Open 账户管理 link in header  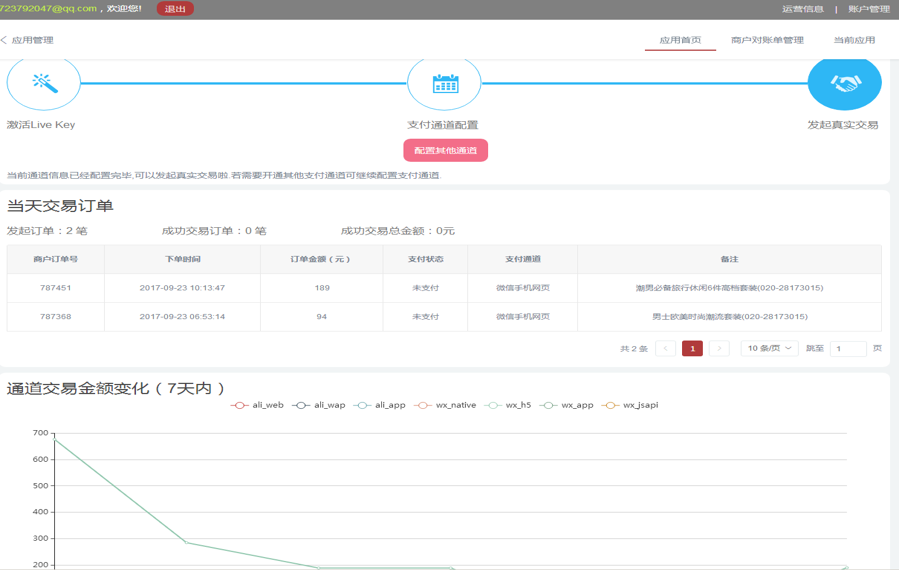pyautogui.click(x=868, y=9)
